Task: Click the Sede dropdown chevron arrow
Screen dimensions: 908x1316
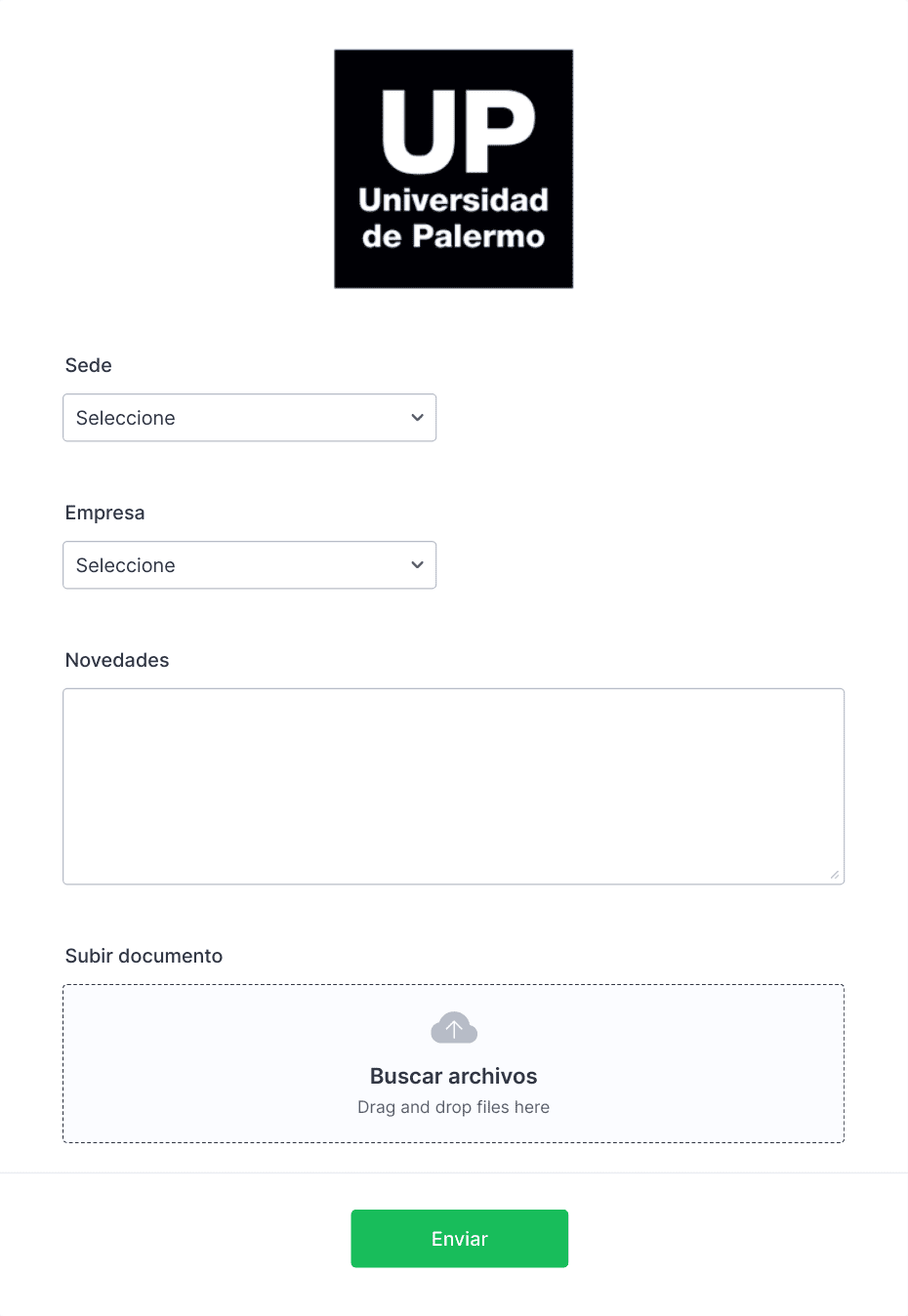Action: [417, 418]
